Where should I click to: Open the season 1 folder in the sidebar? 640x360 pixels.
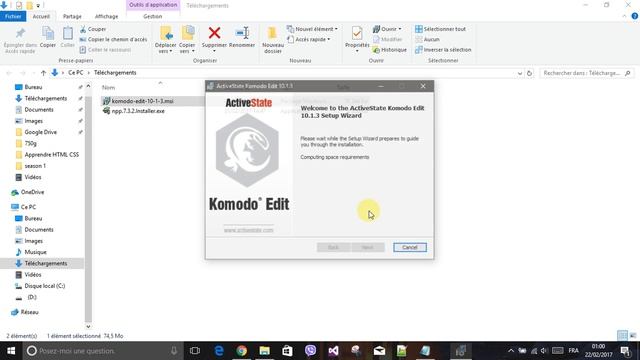(x=35, y=166)
